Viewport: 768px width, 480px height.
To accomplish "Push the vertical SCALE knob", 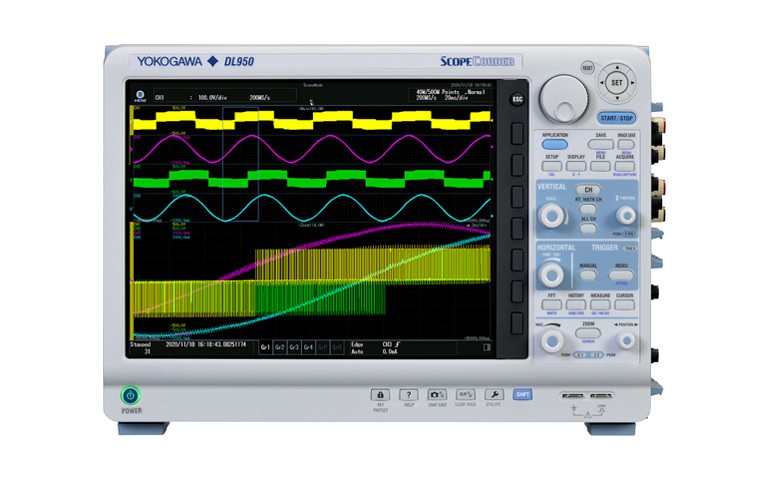I will 550,214.
